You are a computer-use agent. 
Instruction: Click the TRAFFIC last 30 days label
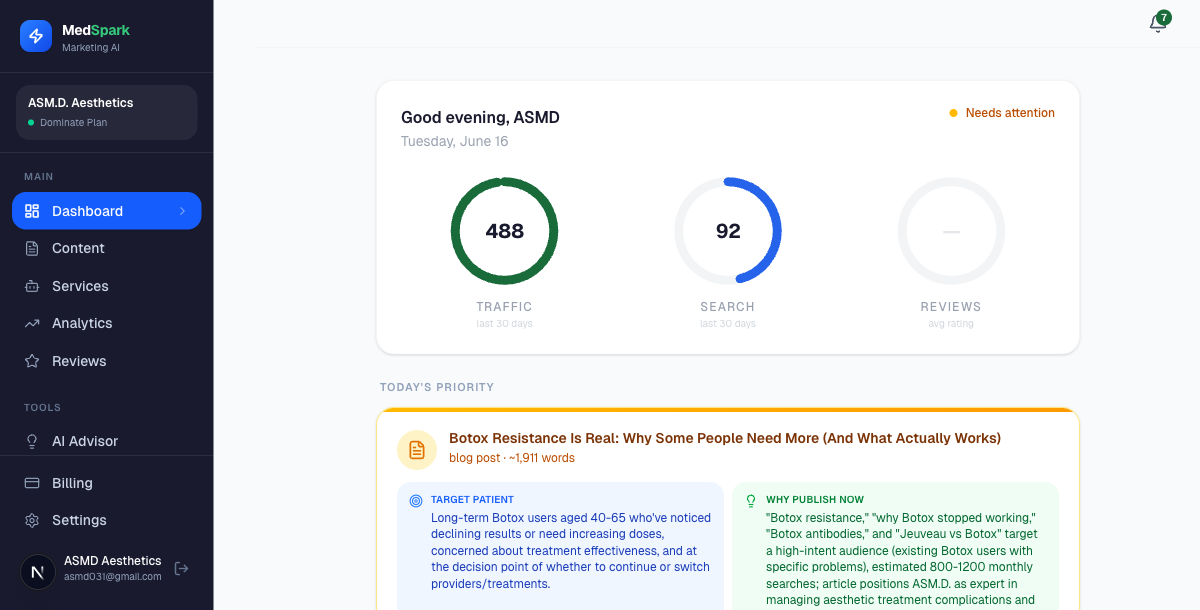tap(504, 314)
